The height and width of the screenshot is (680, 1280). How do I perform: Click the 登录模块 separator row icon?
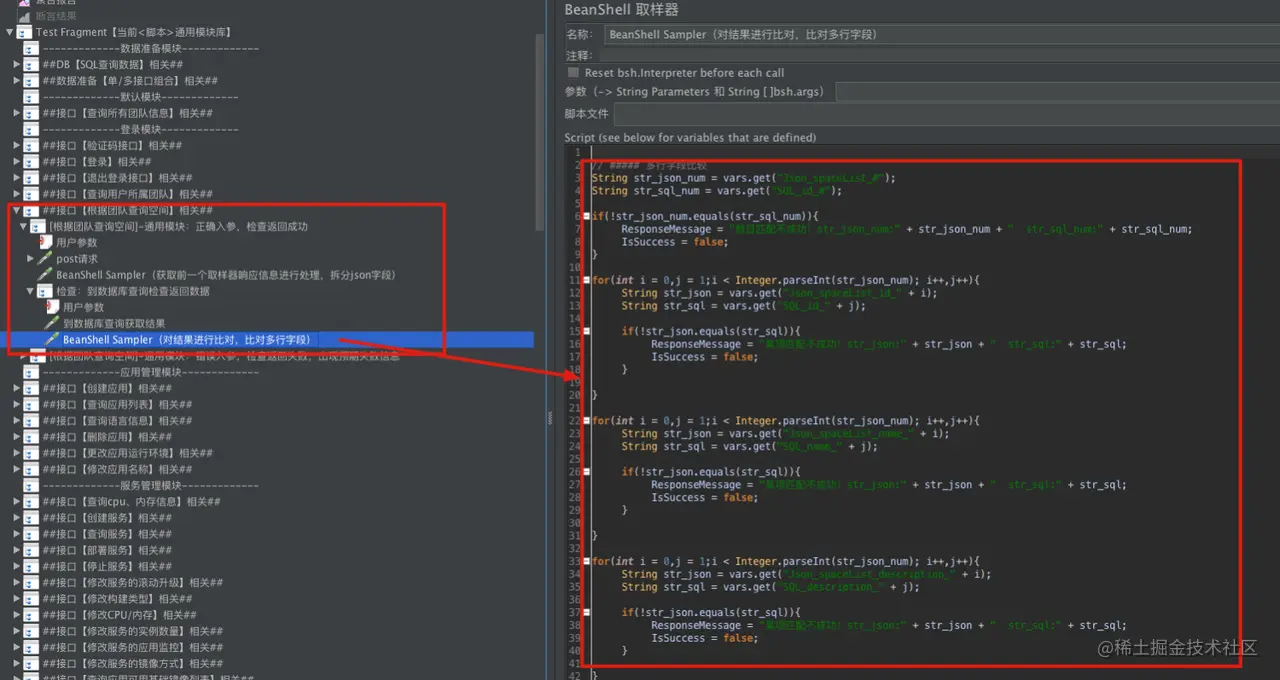click(x=32, y=129)
